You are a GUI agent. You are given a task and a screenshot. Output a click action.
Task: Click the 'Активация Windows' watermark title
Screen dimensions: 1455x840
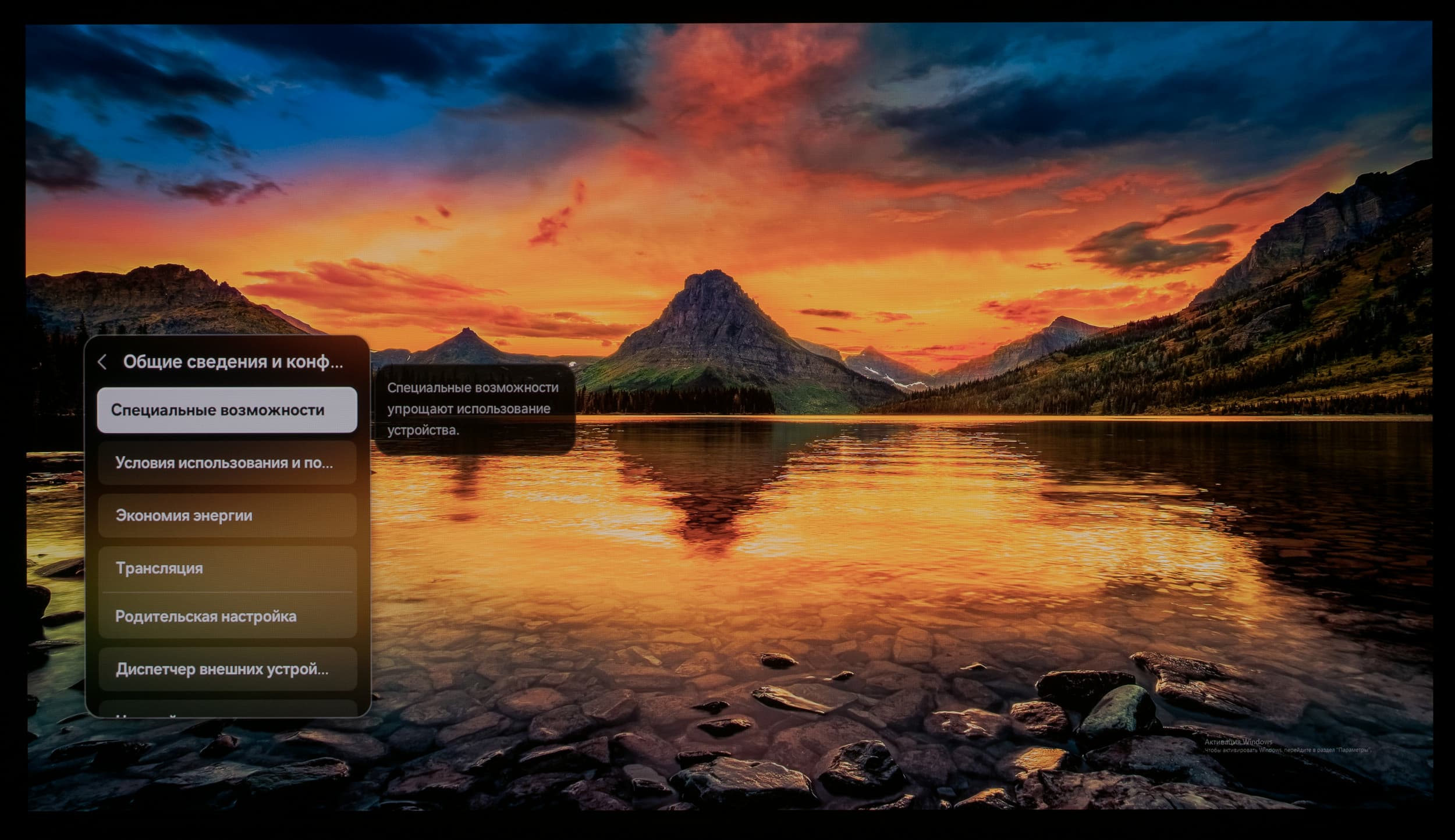(1238, 742)
